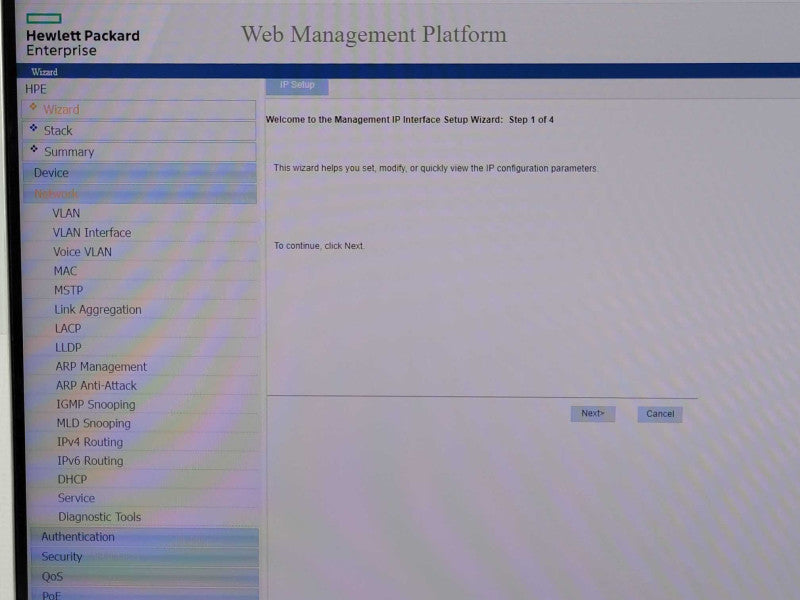The width and height of the screenshot is (800, 600).
Task: Expand the Security menu section
Action: tap(144, 557)
